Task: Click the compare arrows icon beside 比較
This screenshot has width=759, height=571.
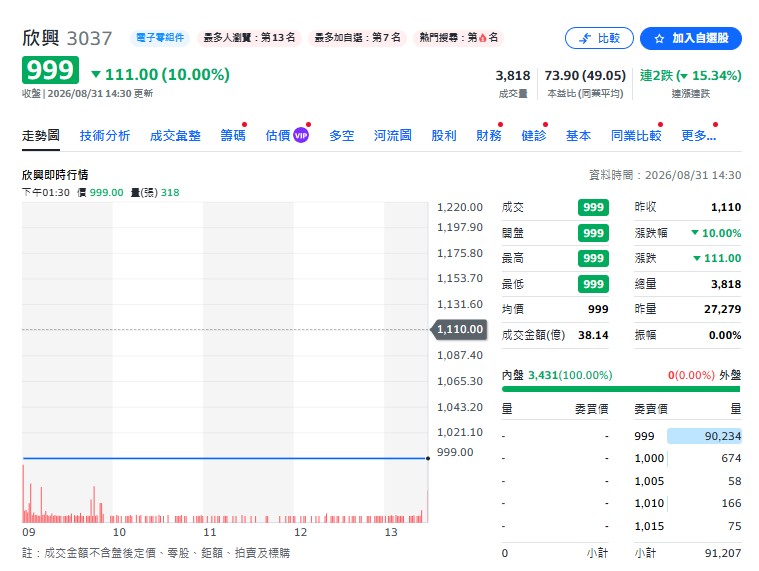Action: pyautogui.click(x=585, y=38)
